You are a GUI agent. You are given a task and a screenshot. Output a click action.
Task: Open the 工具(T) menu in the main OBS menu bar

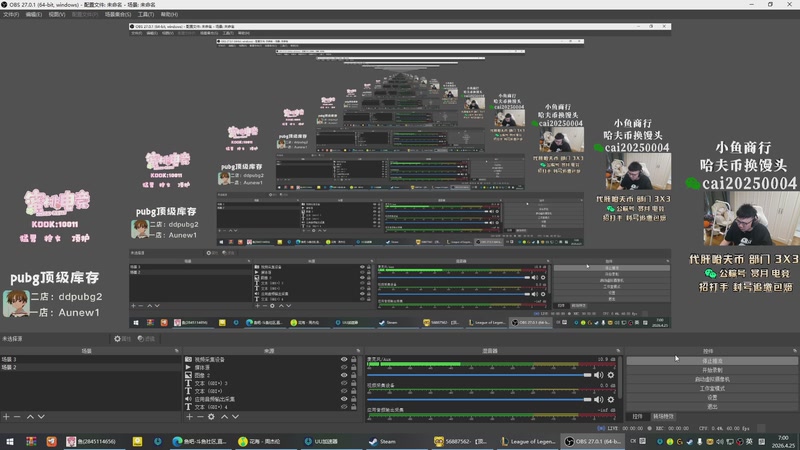tap(146, 14)
